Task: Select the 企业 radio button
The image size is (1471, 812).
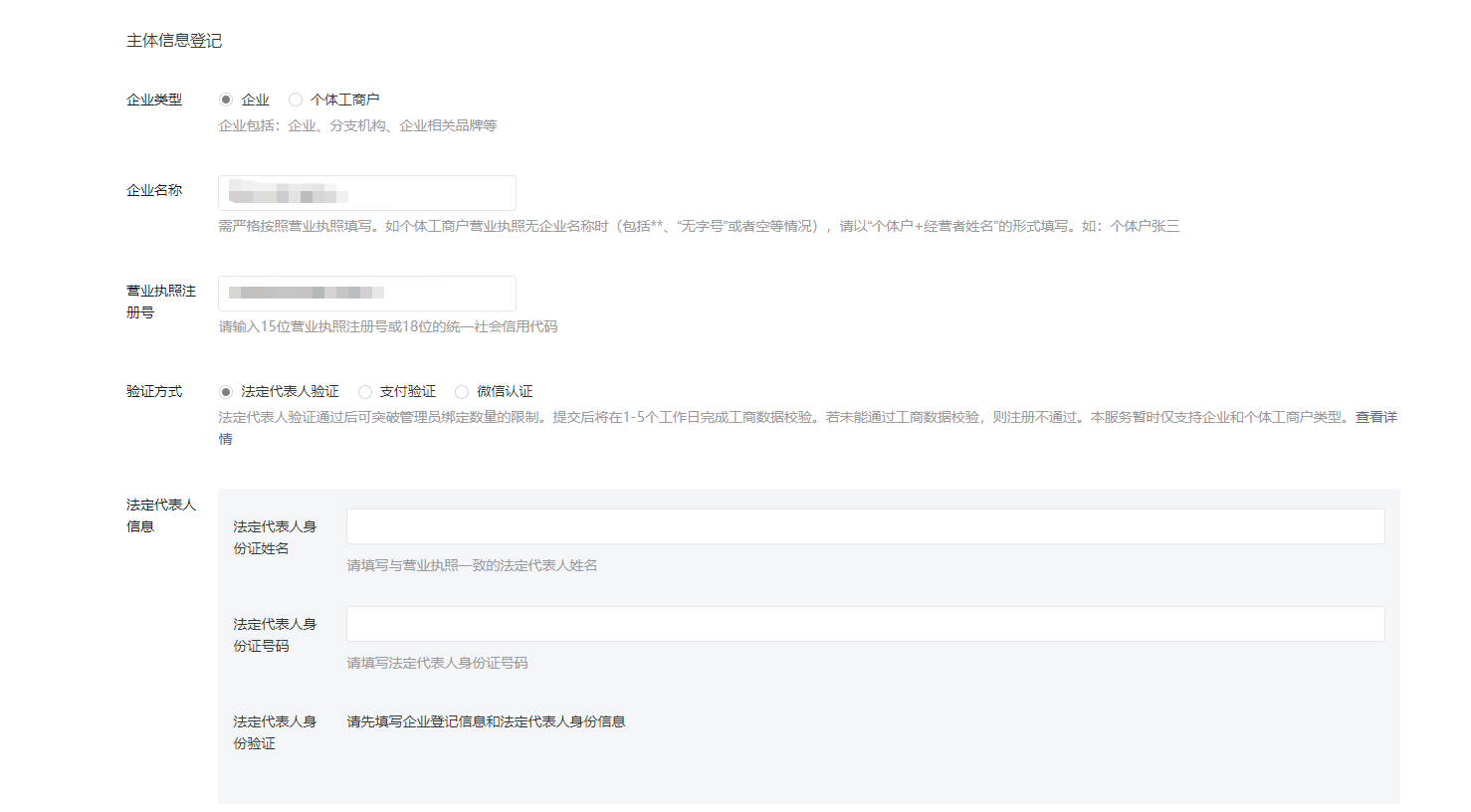Action: (x=226, y=100)
